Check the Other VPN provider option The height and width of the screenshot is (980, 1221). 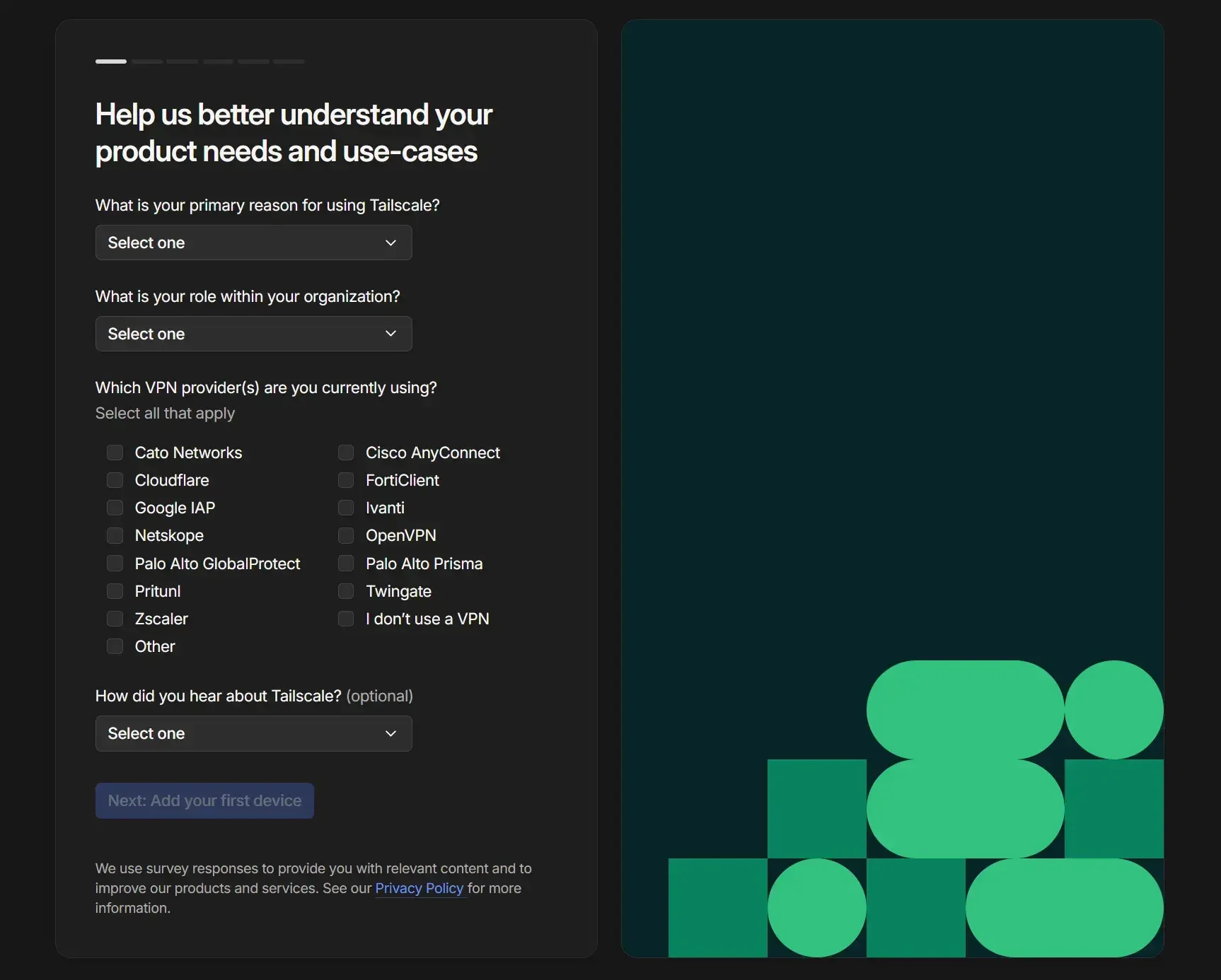(115, 646)
